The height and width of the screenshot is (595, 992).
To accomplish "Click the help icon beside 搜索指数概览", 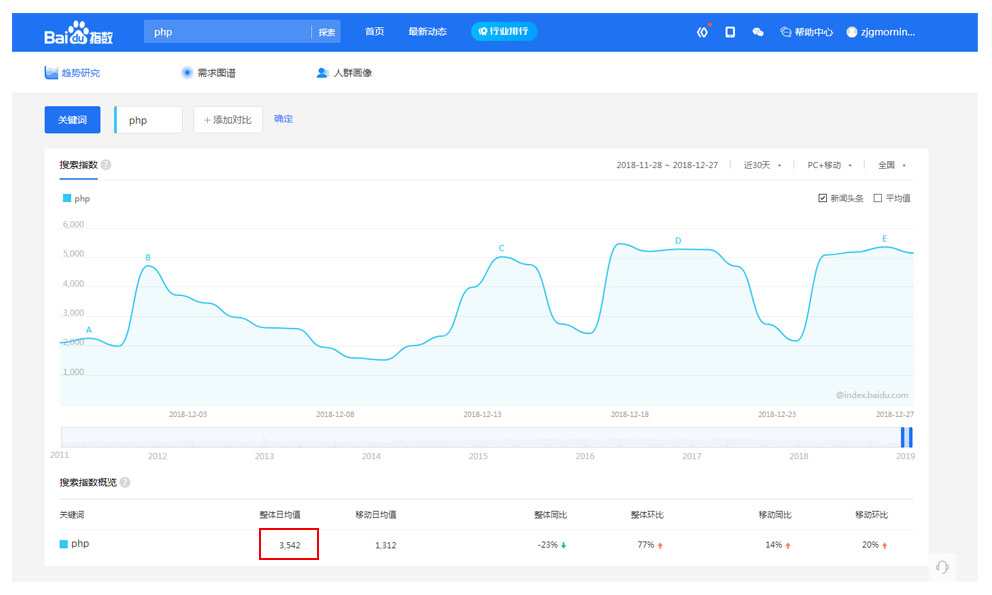I will coord(125,482).
